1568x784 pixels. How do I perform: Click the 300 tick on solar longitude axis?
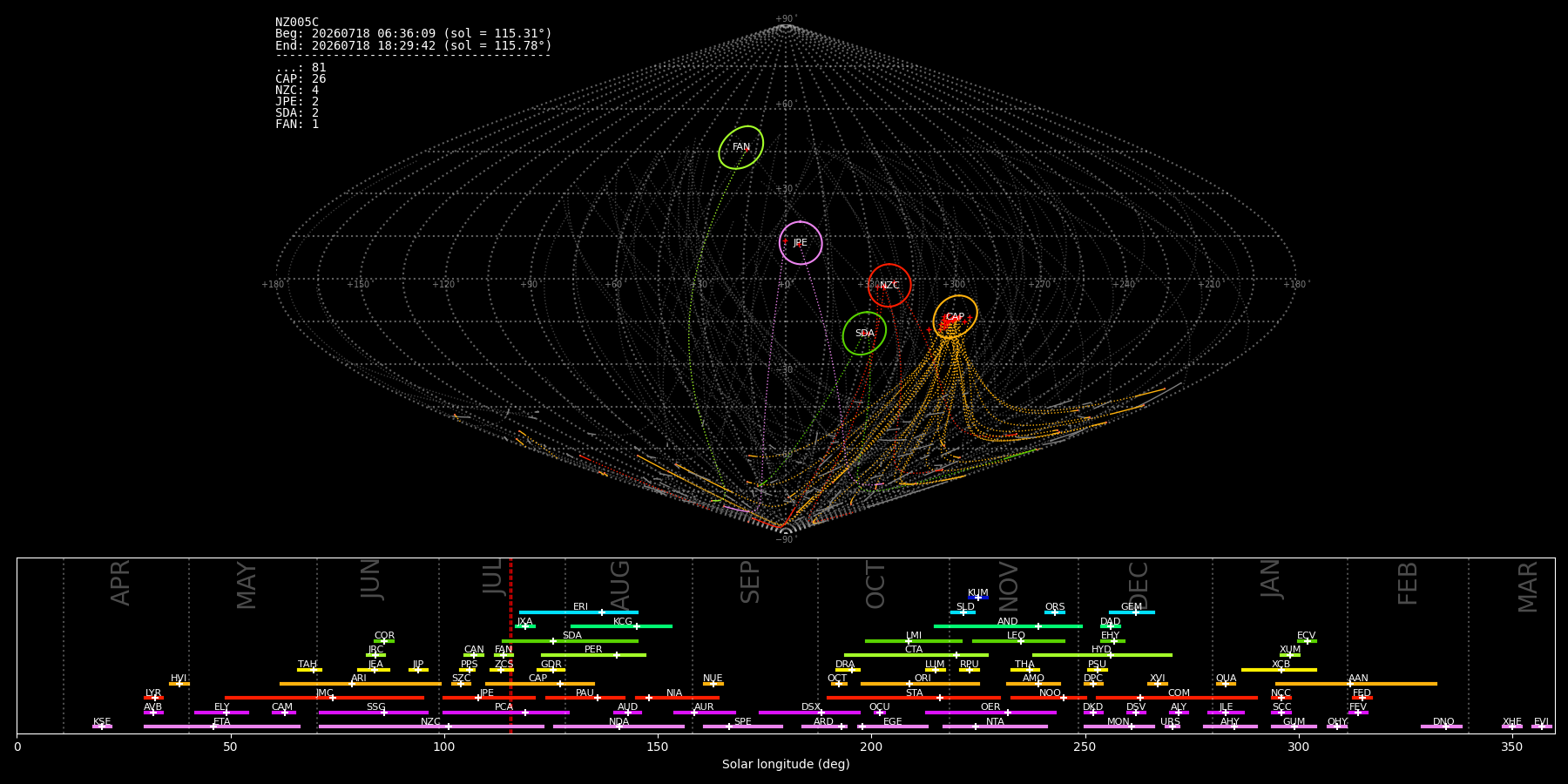pyautogui.click(x=1298, y=747)
